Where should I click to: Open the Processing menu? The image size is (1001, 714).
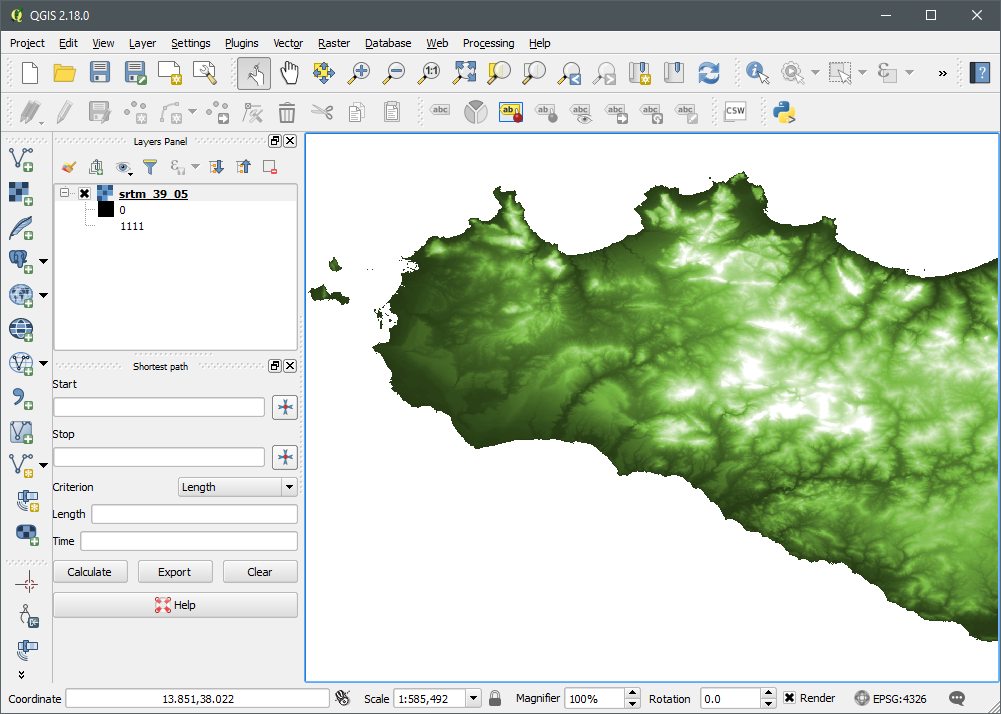coord(488,43)
